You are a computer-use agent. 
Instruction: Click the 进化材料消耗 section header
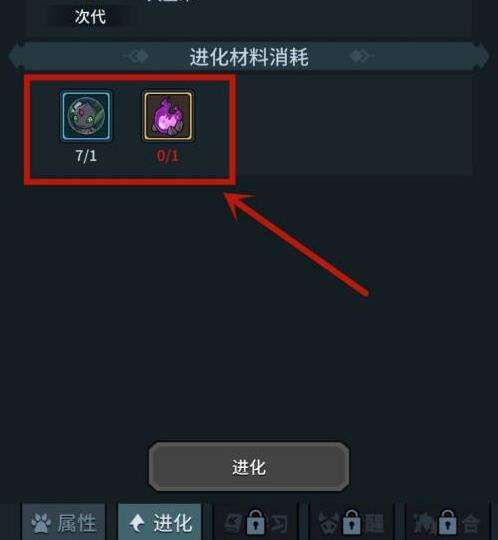point(249,56)
